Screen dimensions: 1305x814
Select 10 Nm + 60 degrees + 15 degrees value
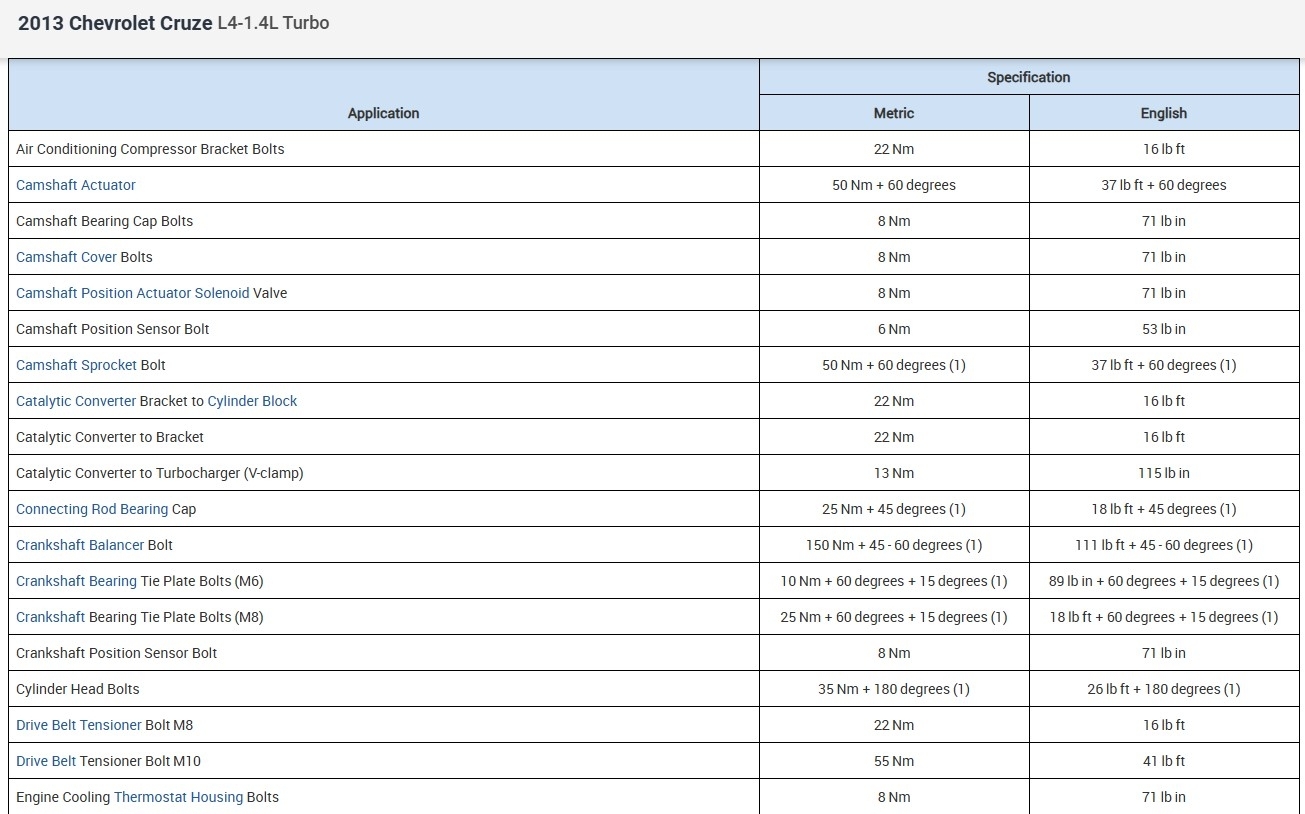[x=894, y=581]
